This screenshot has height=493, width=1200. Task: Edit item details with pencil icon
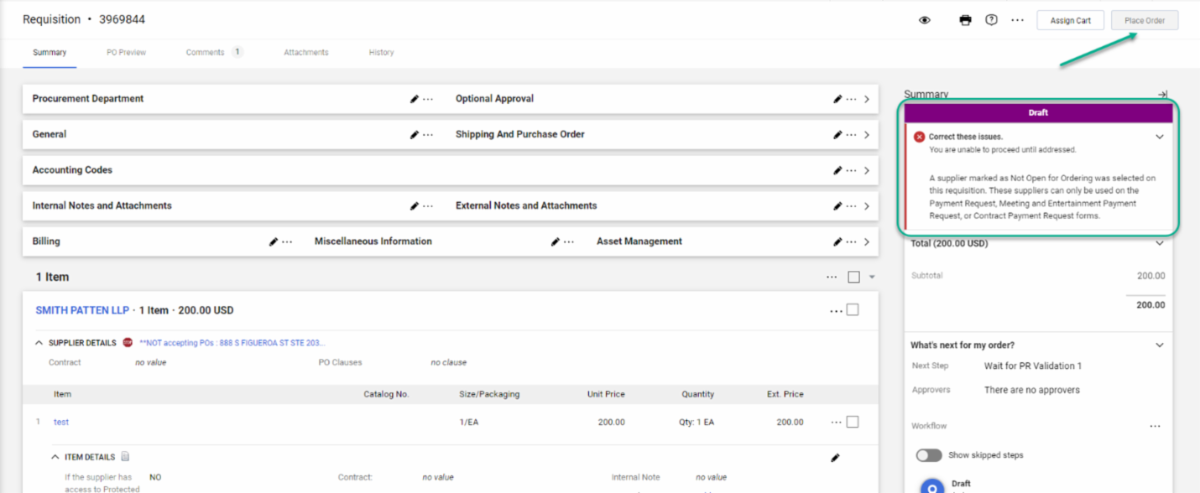pyautogui.click(x=835, y=458)
